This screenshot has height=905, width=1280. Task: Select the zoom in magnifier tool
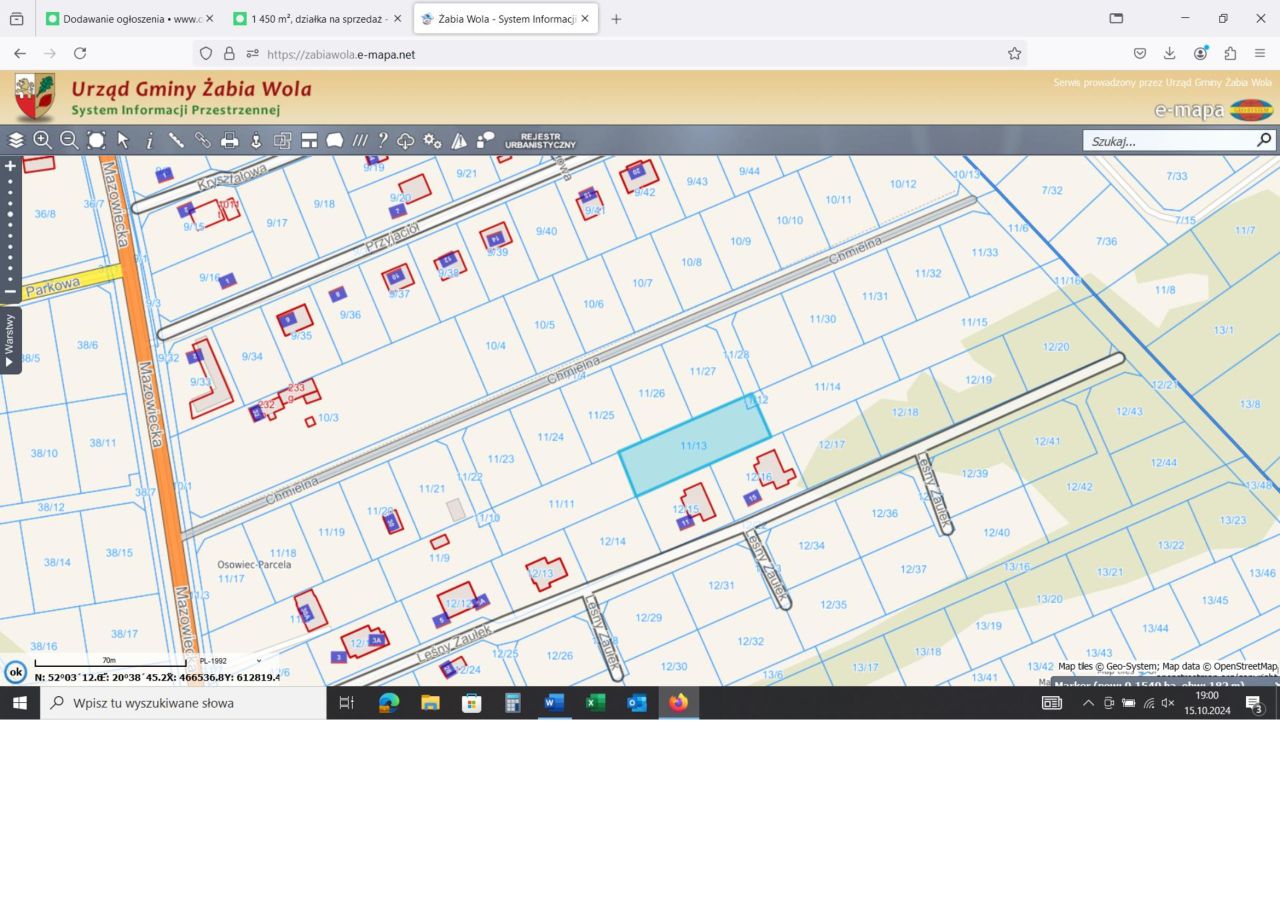pyautogui.click(x=42, y=141)
